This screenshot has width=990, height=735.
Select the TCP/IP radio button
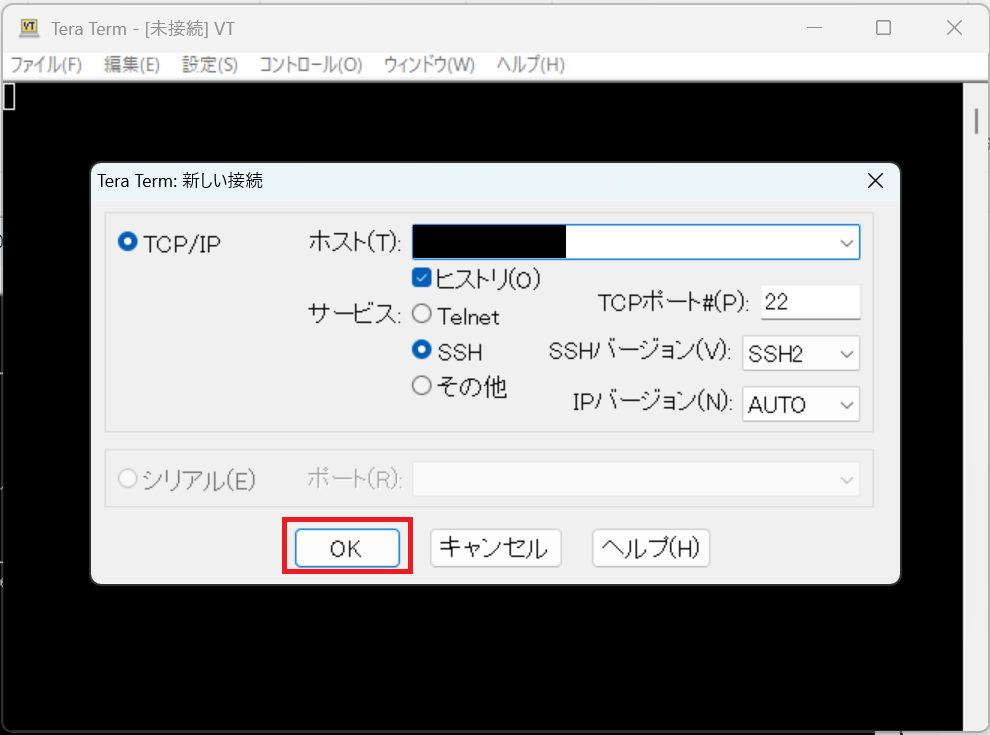(x=128, y=242)
